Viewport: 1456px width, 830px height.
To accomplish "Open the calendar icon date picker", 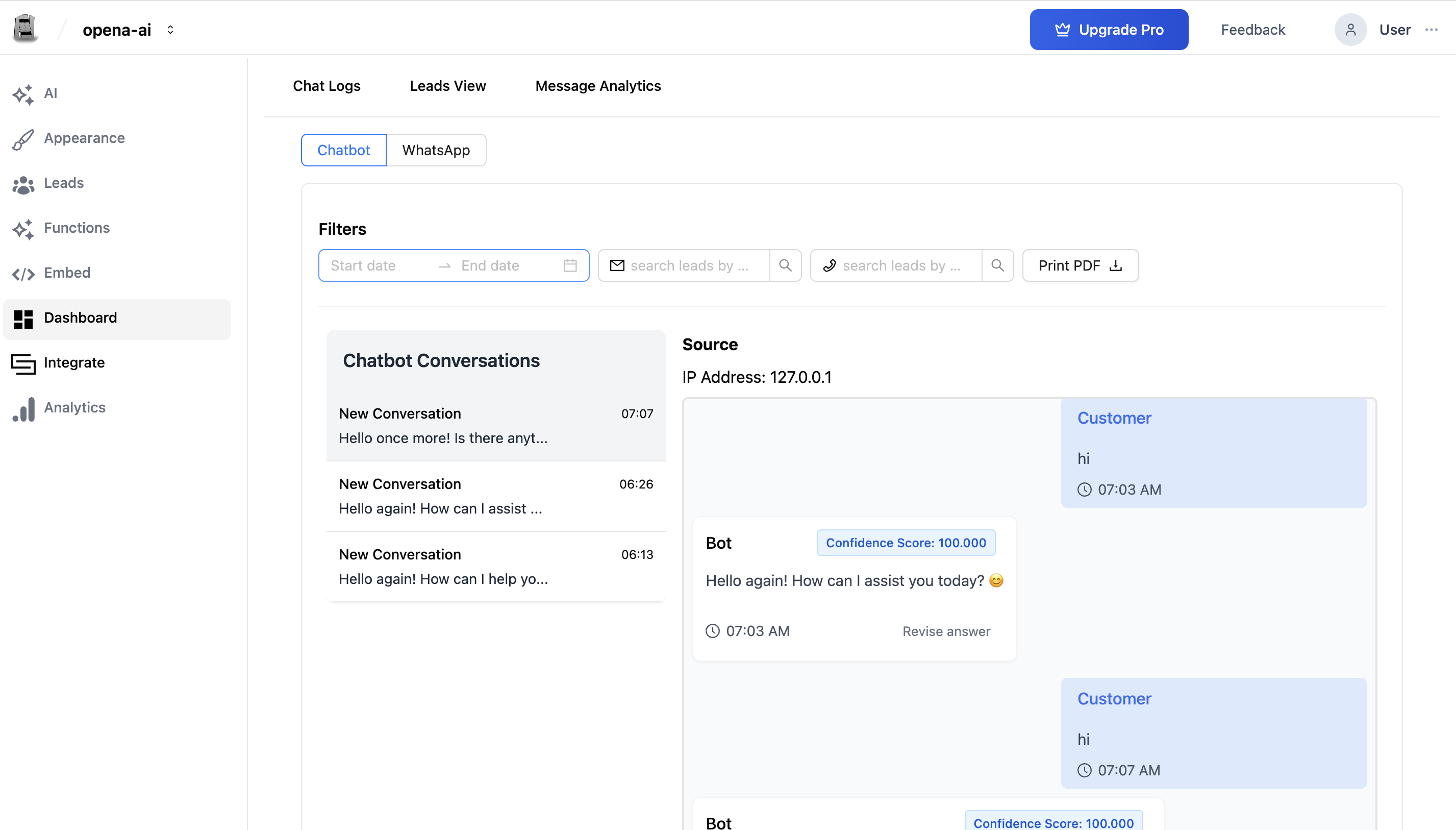I will [570, 265].
